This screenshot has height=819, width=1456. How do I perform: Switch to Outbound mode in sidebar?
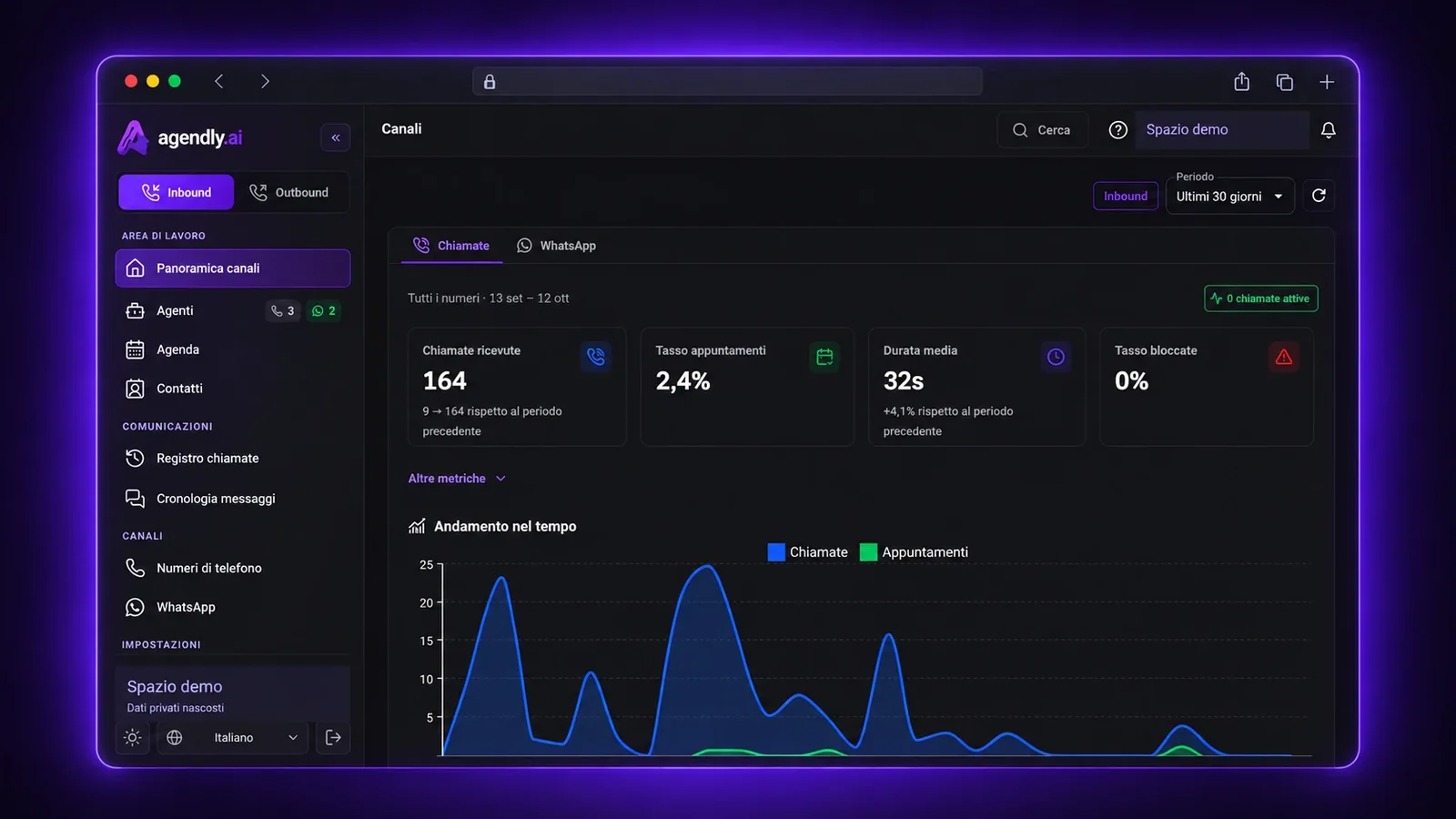[290, 192]
